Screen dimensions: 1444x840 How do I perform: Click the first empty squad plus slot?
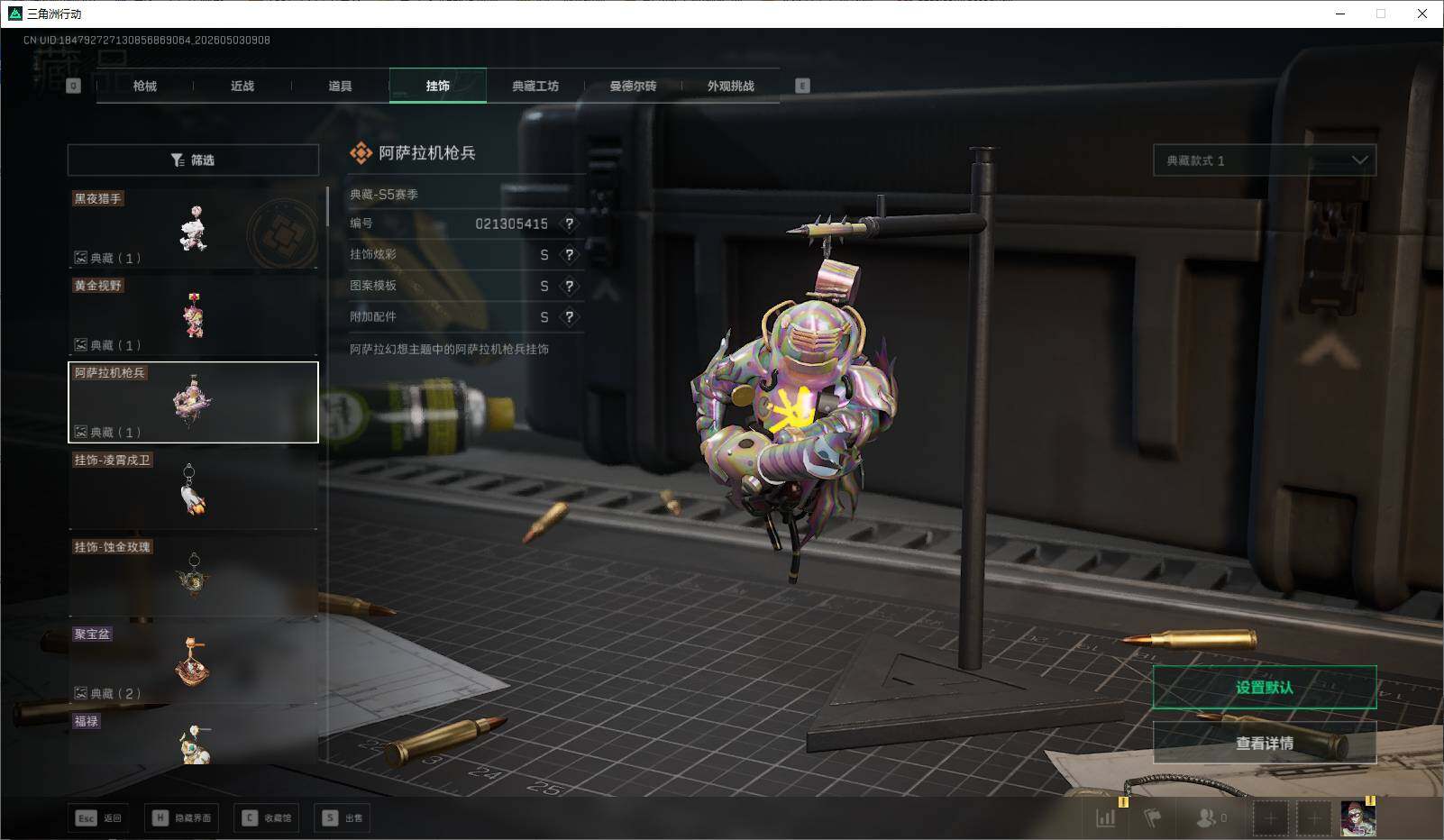coord(1270,818)
